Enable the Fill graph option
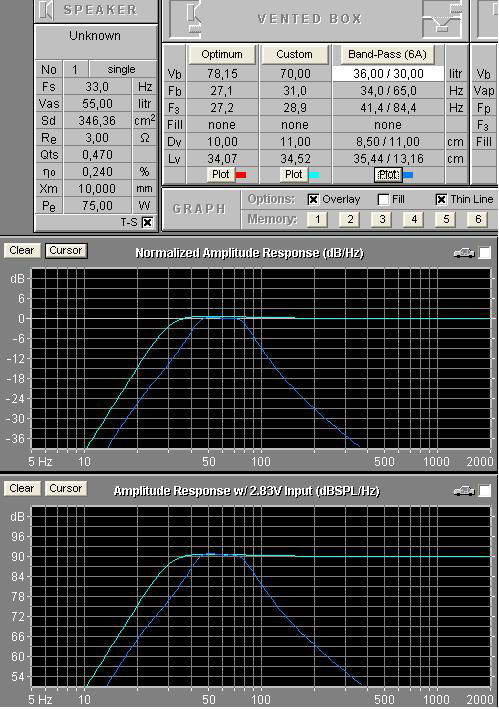This screenshot has height=709, width=499. 383,199
